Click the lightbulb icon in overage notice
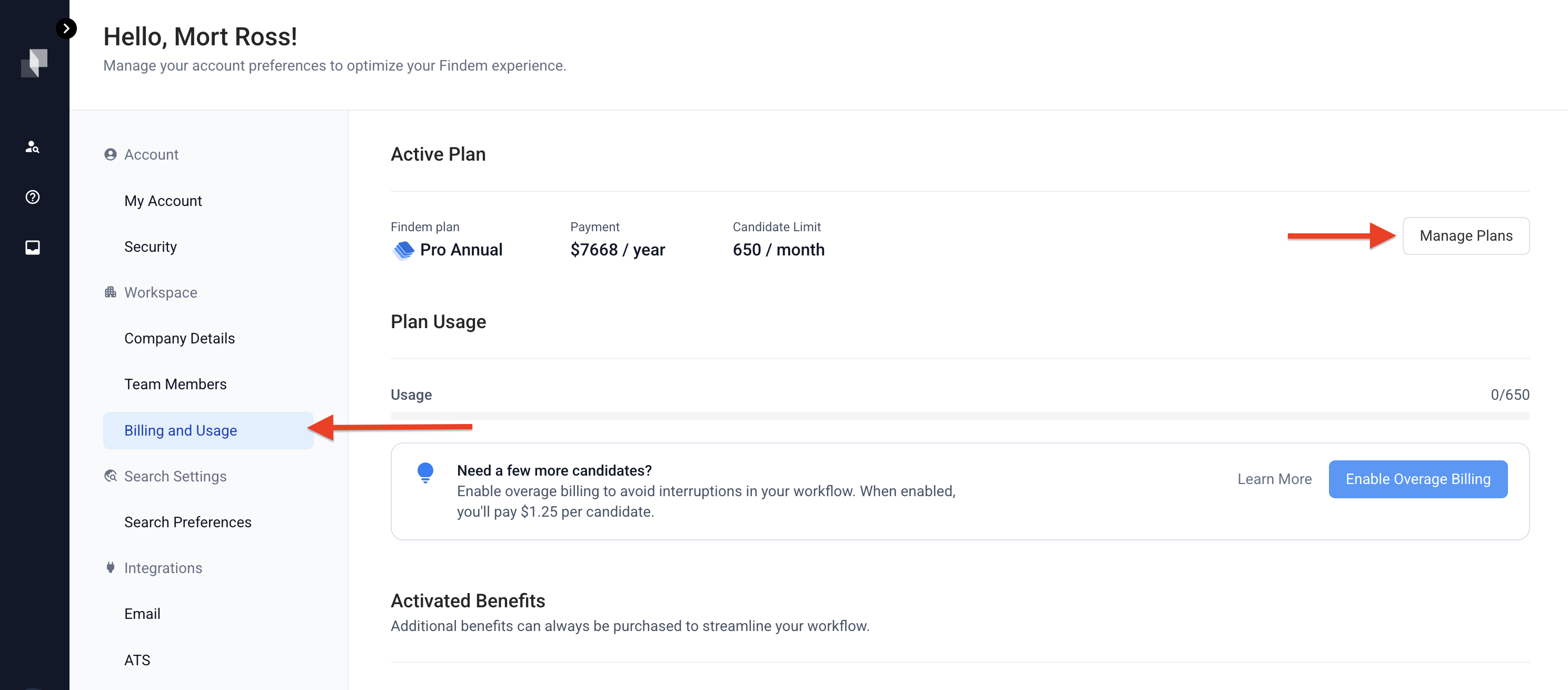The image size is (1568, 690). 425,472
